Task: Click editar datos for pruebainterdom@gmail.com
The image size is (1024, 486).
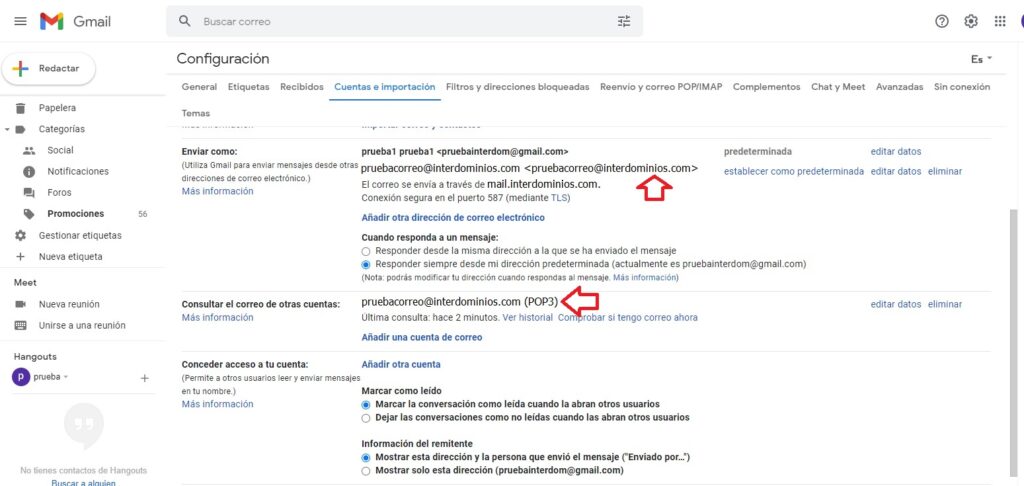Action: click(x=896, y=152)
